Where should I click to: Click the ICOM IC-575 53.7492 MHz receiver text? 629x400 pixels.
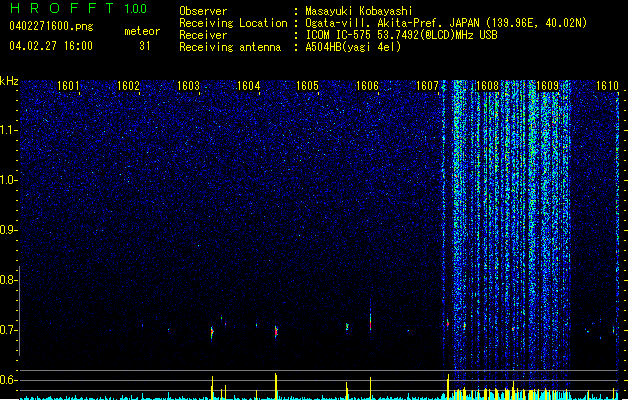pos(401,35)
